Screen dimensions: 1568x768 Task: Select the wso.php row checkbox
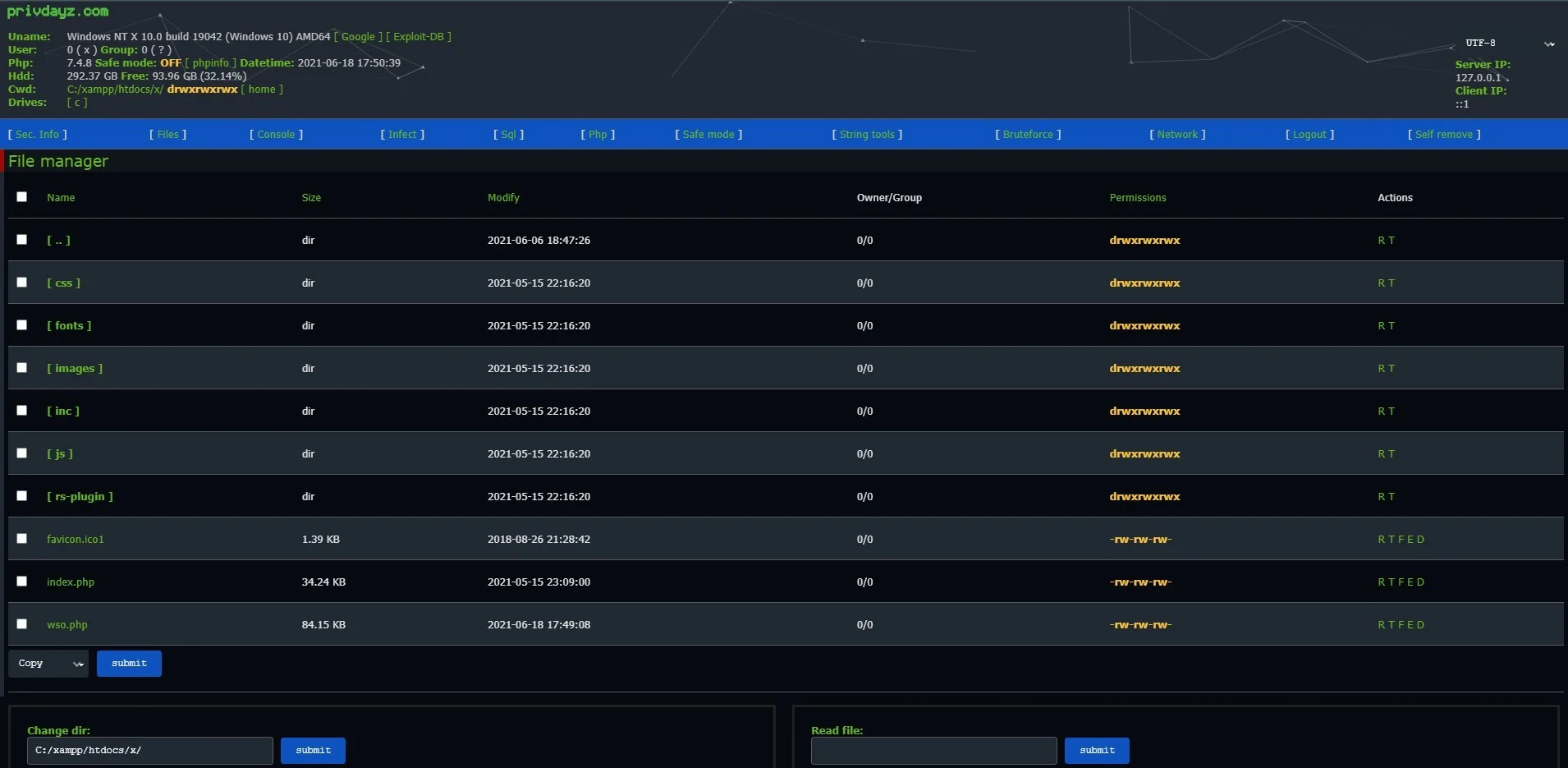(22, 624)
